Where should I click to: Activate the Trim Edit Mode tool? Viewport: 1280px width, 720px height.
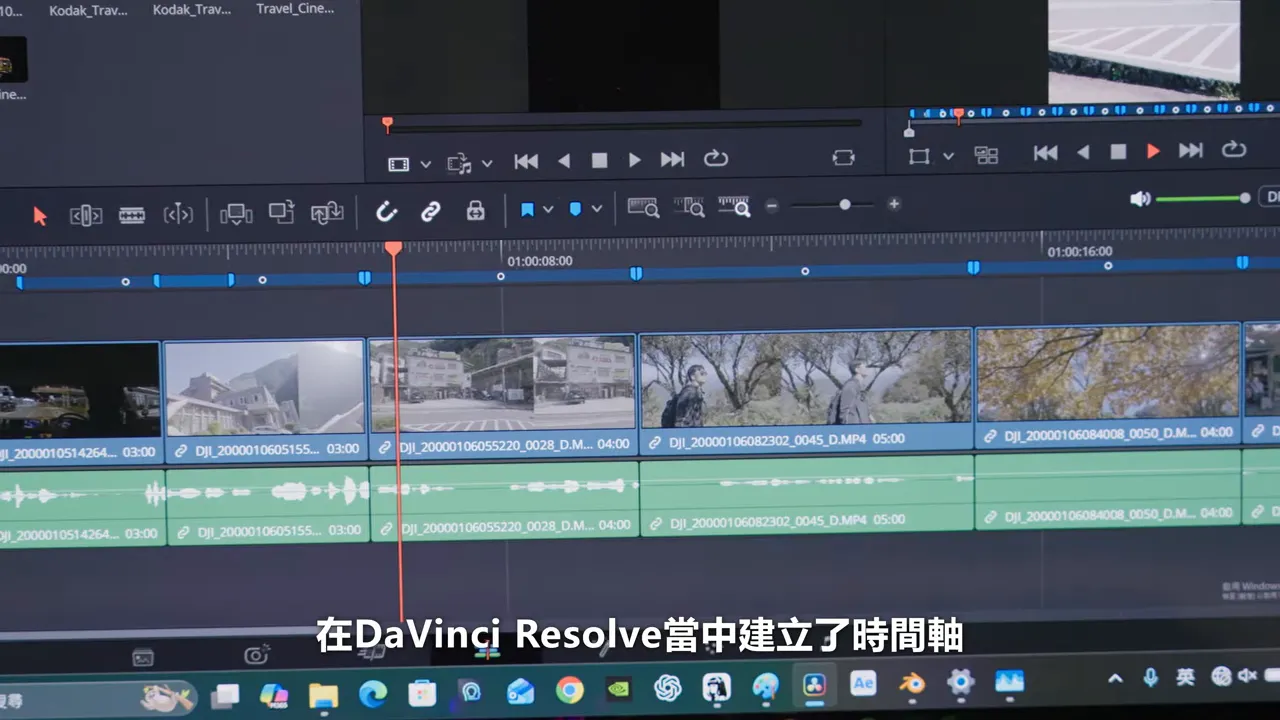tap(86, 214)
